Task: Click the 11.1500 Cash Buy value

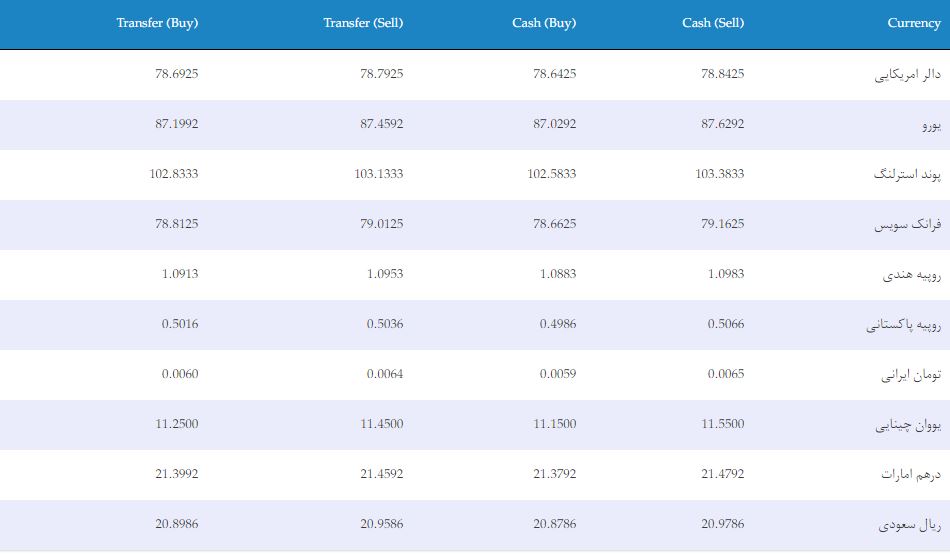Action: (555, 424)
